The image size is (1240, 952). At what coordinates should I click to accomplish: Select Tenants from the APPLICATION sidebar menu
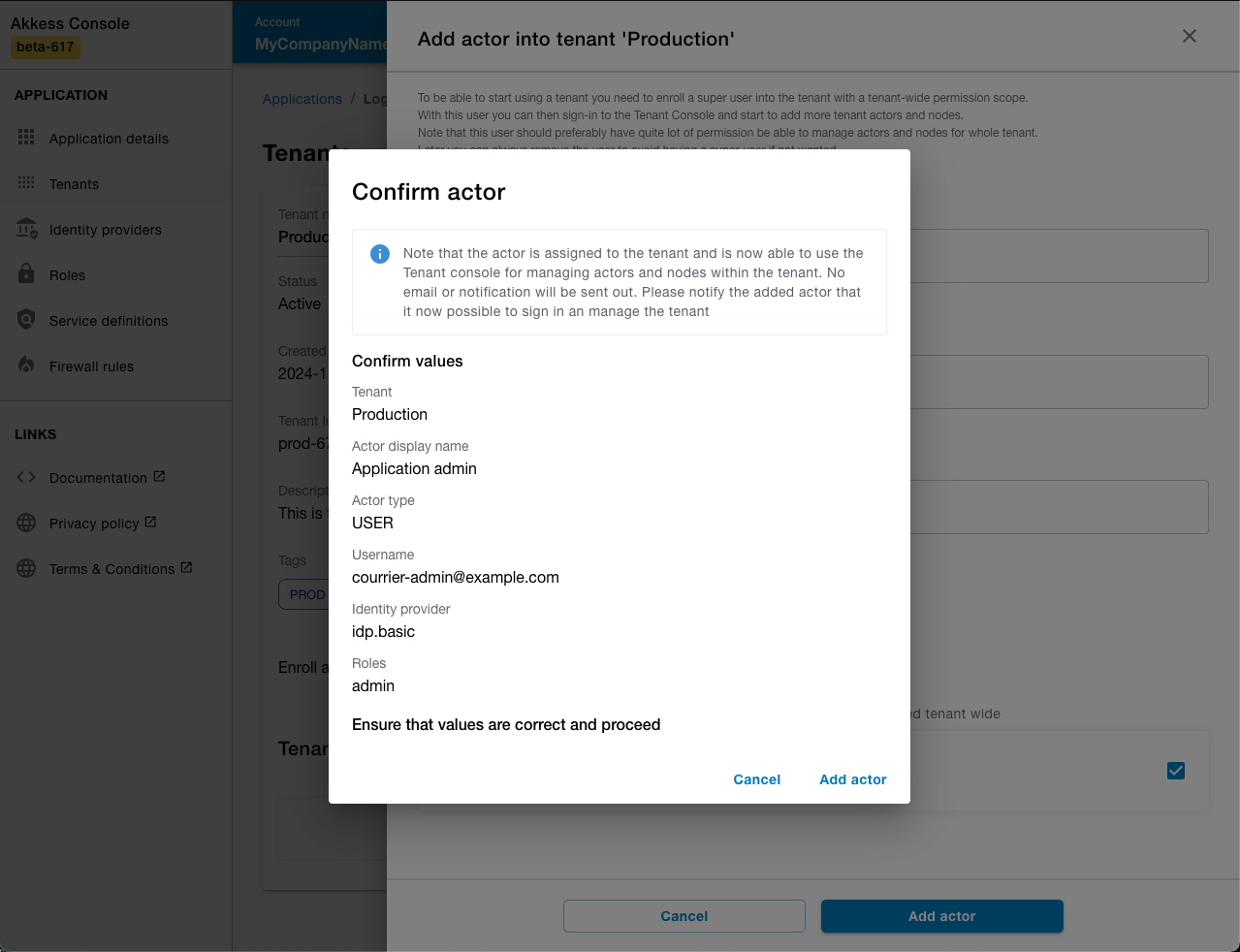click(74, 183)
